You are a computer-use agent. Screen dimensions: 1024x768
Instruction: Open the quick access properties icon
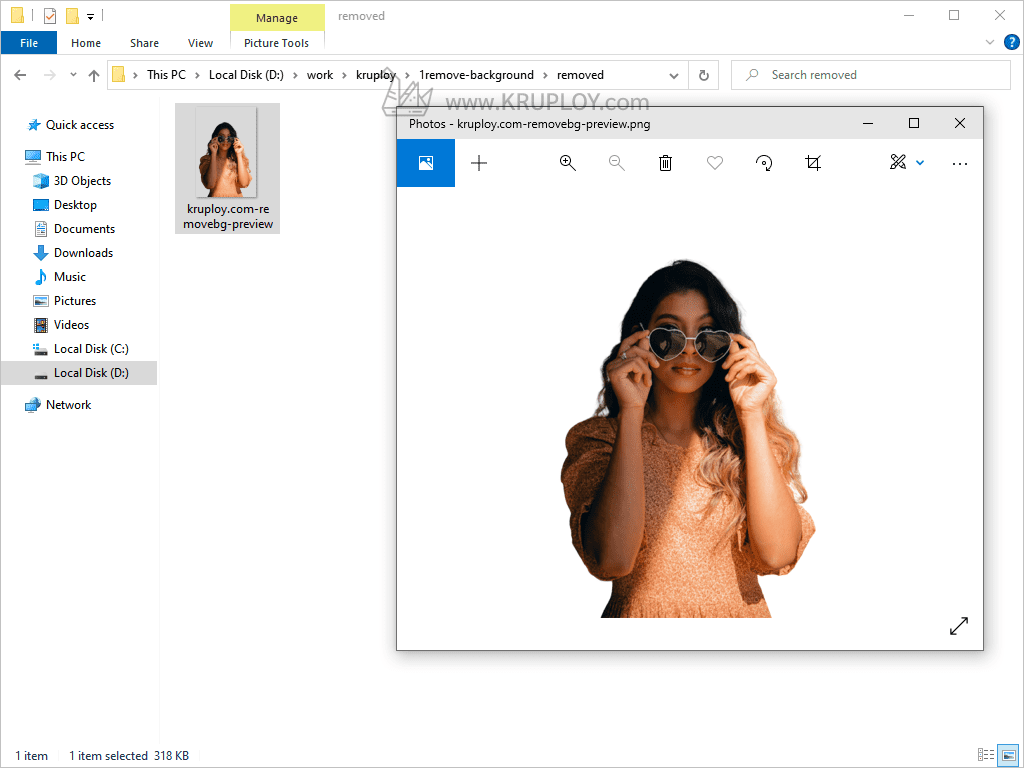(x=50, y=15)
